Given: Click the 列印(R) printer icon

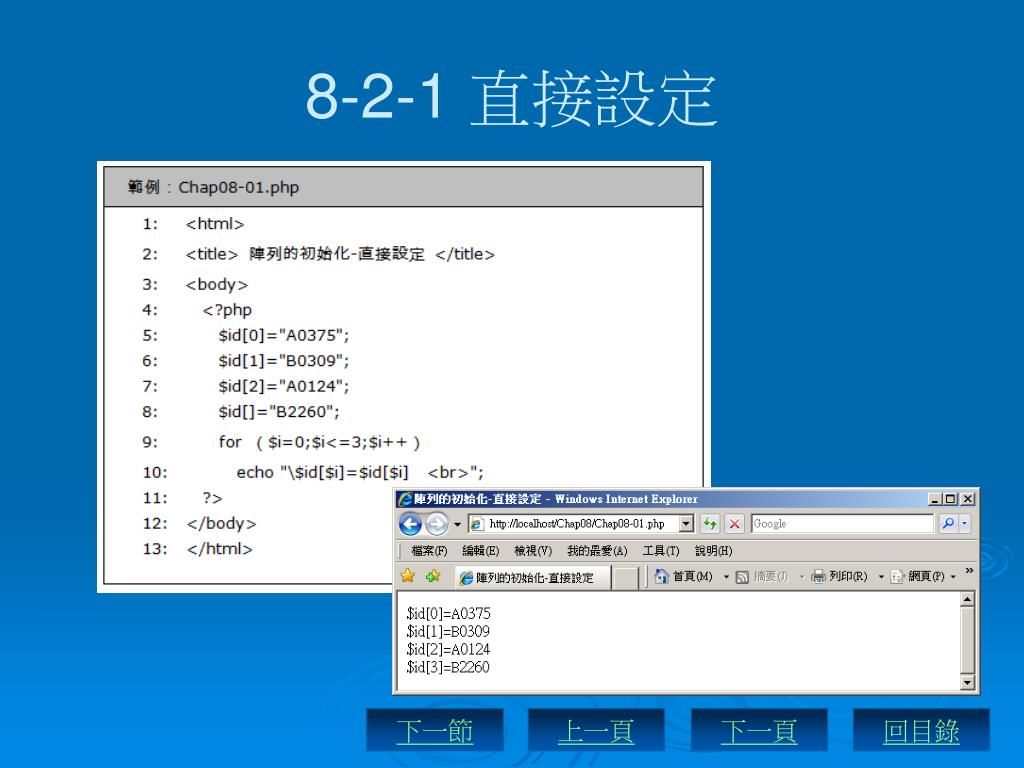Looking at the screenshot, I should (818, 577).
